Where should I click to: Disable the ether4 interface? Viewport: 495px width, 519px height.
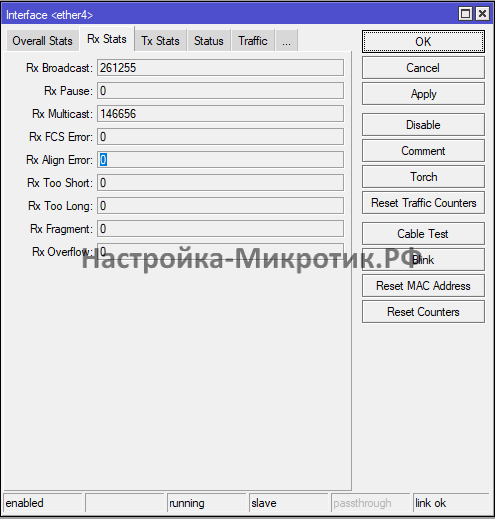[423, 125]
